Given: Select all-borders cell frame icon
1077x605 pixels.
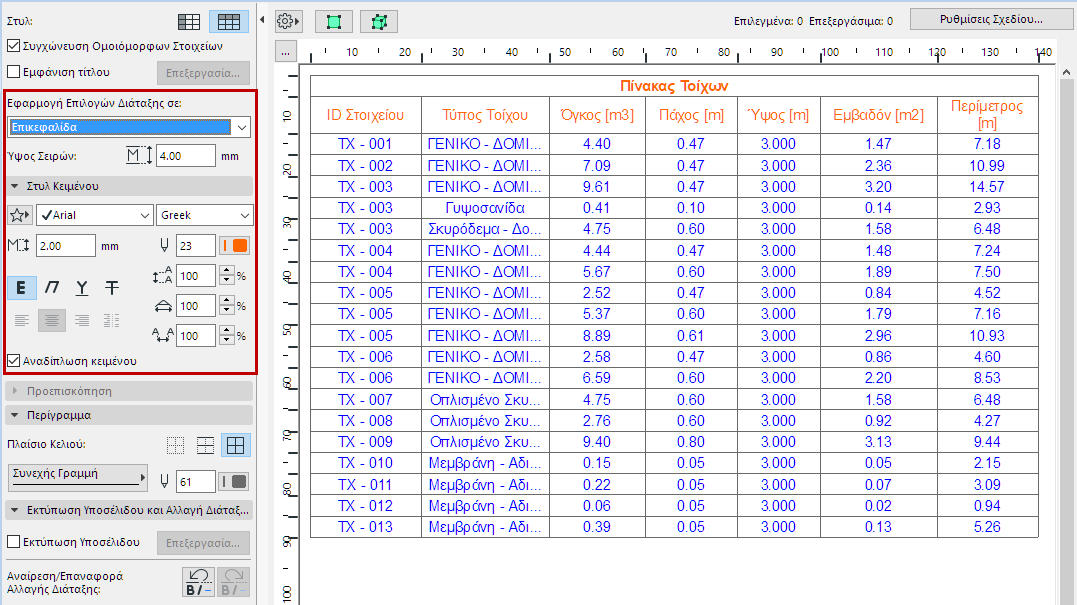Looking at the screenshot, I should click(237, 446).
